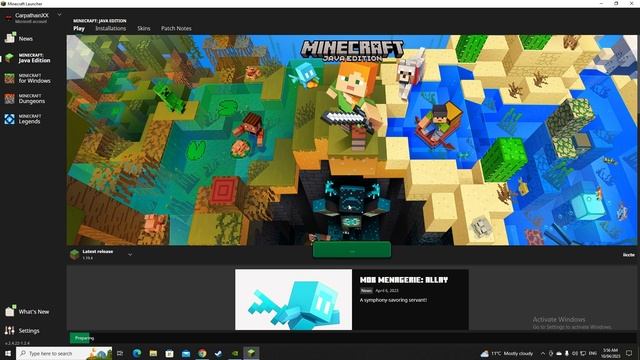Open the Allay news article thumbnail

tap(293, 299)
